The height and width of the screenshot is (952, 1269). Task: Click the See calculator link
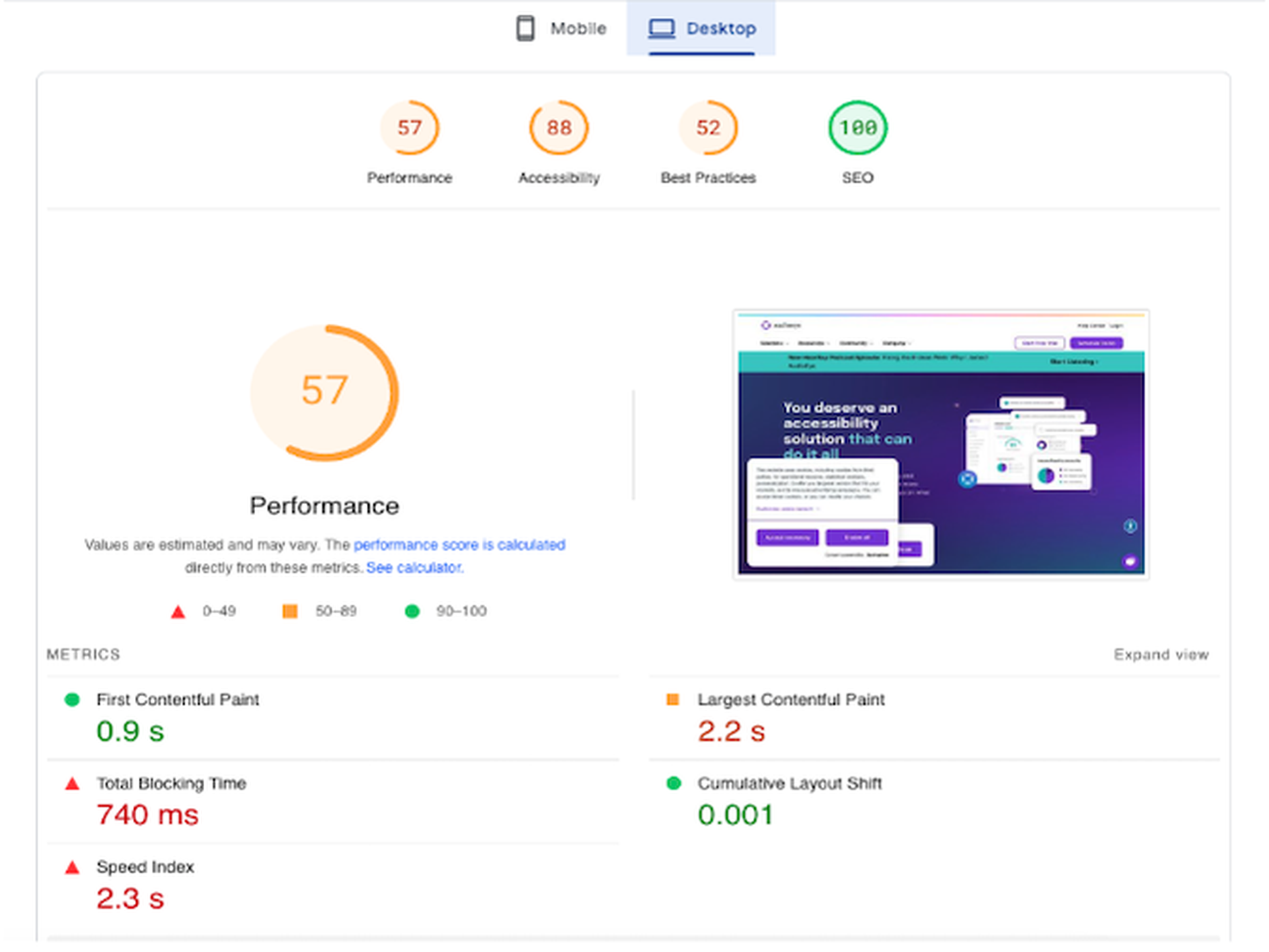click(x=414, y=567)
